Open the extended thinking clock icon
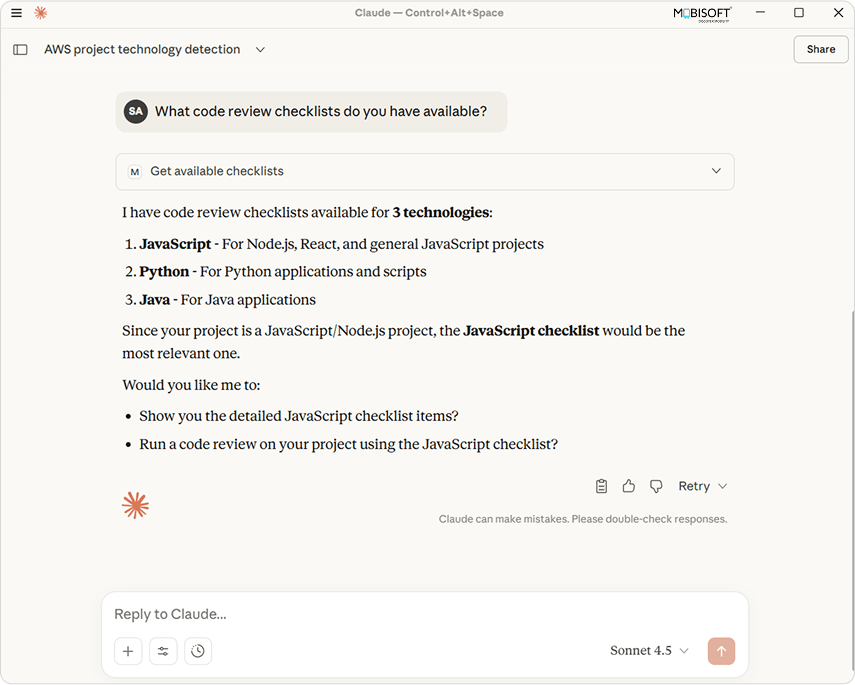 pos(198,651)
